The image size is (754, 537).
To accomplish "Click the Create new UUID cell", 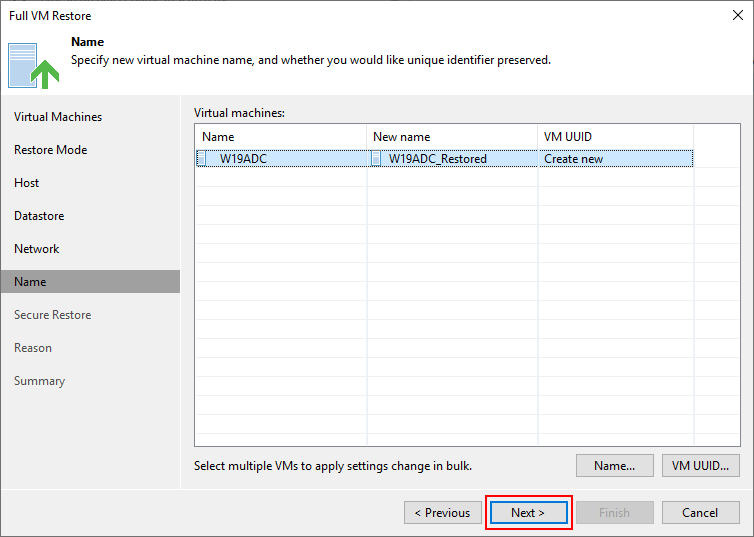I will click(616, 159).
